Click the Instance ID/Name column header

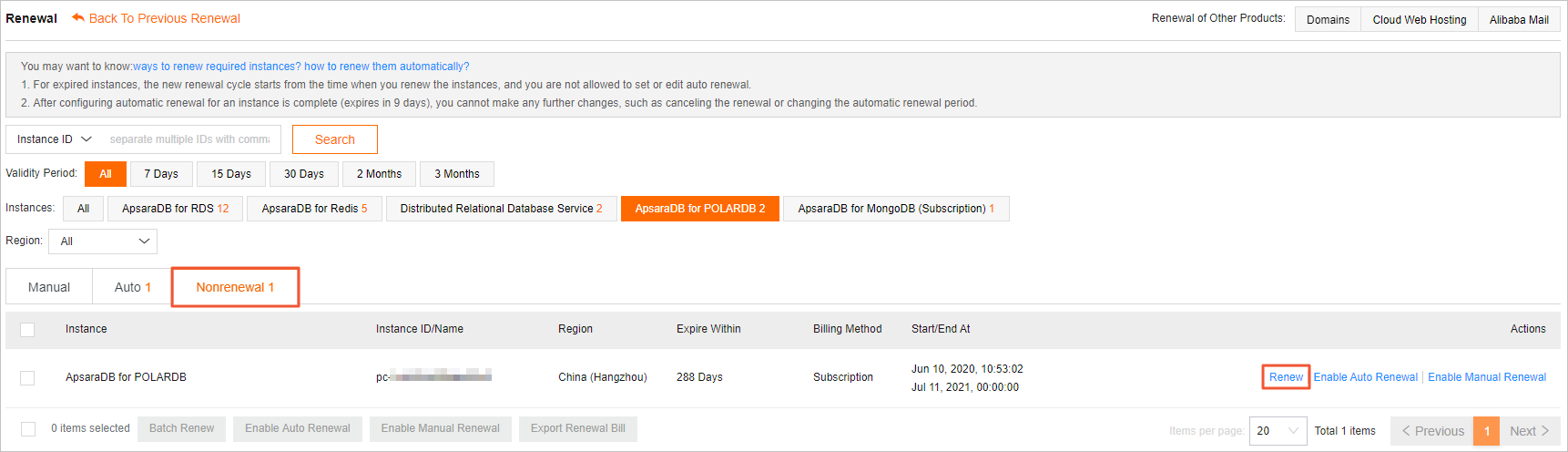tap(420, 329)
